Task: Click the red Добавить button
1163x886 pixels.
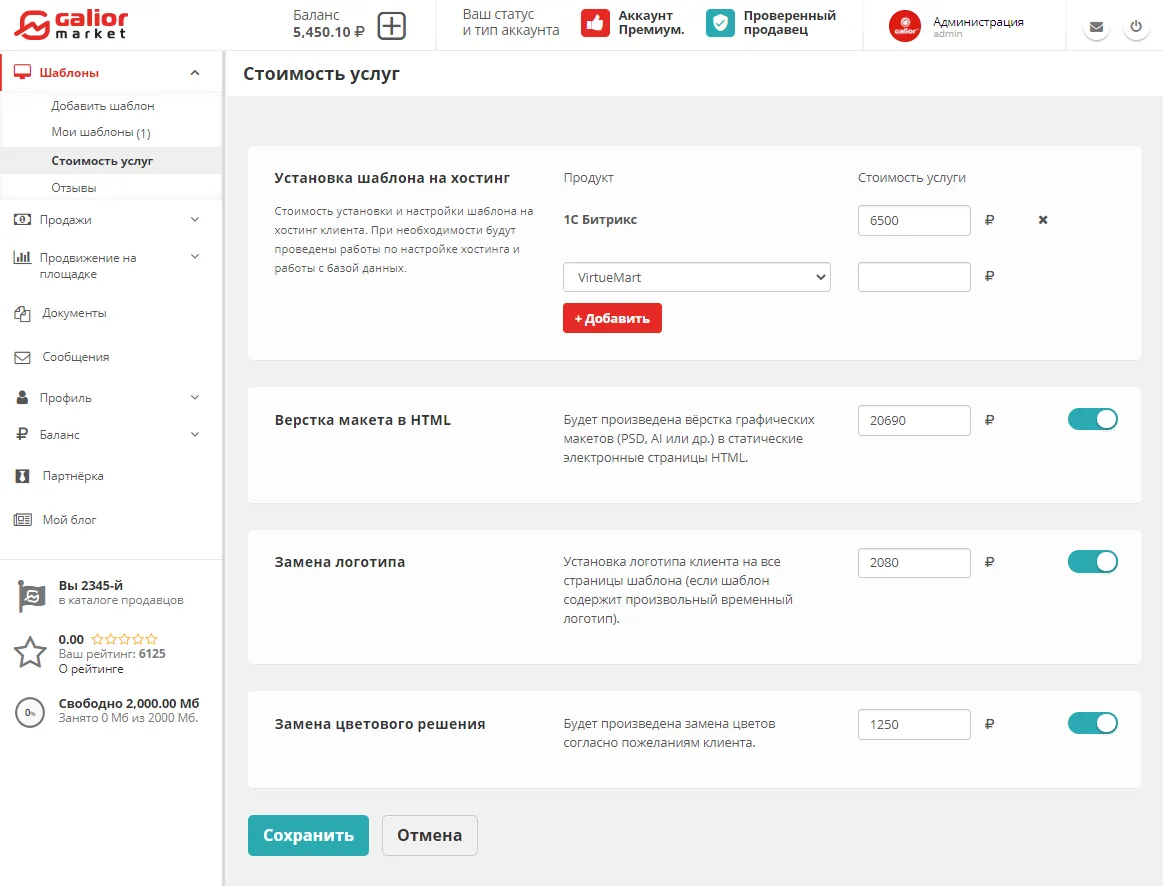Action: [x=612, y=318]
